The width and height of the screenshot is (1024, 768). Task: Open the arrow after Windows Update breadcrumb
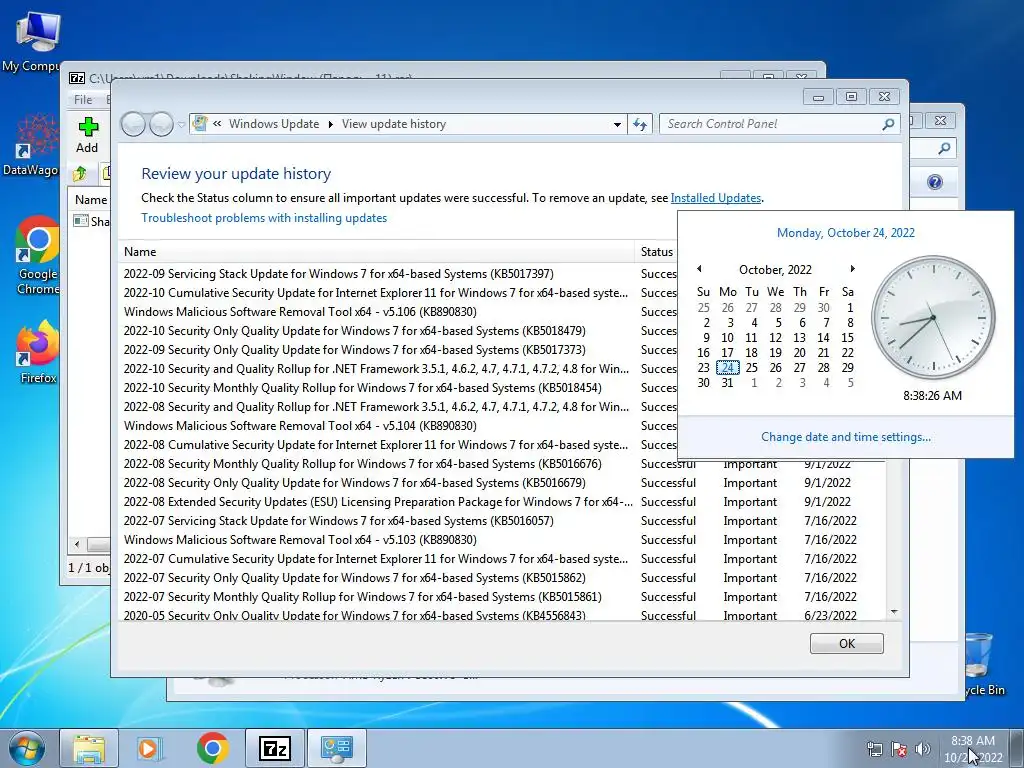pos(330,124)
